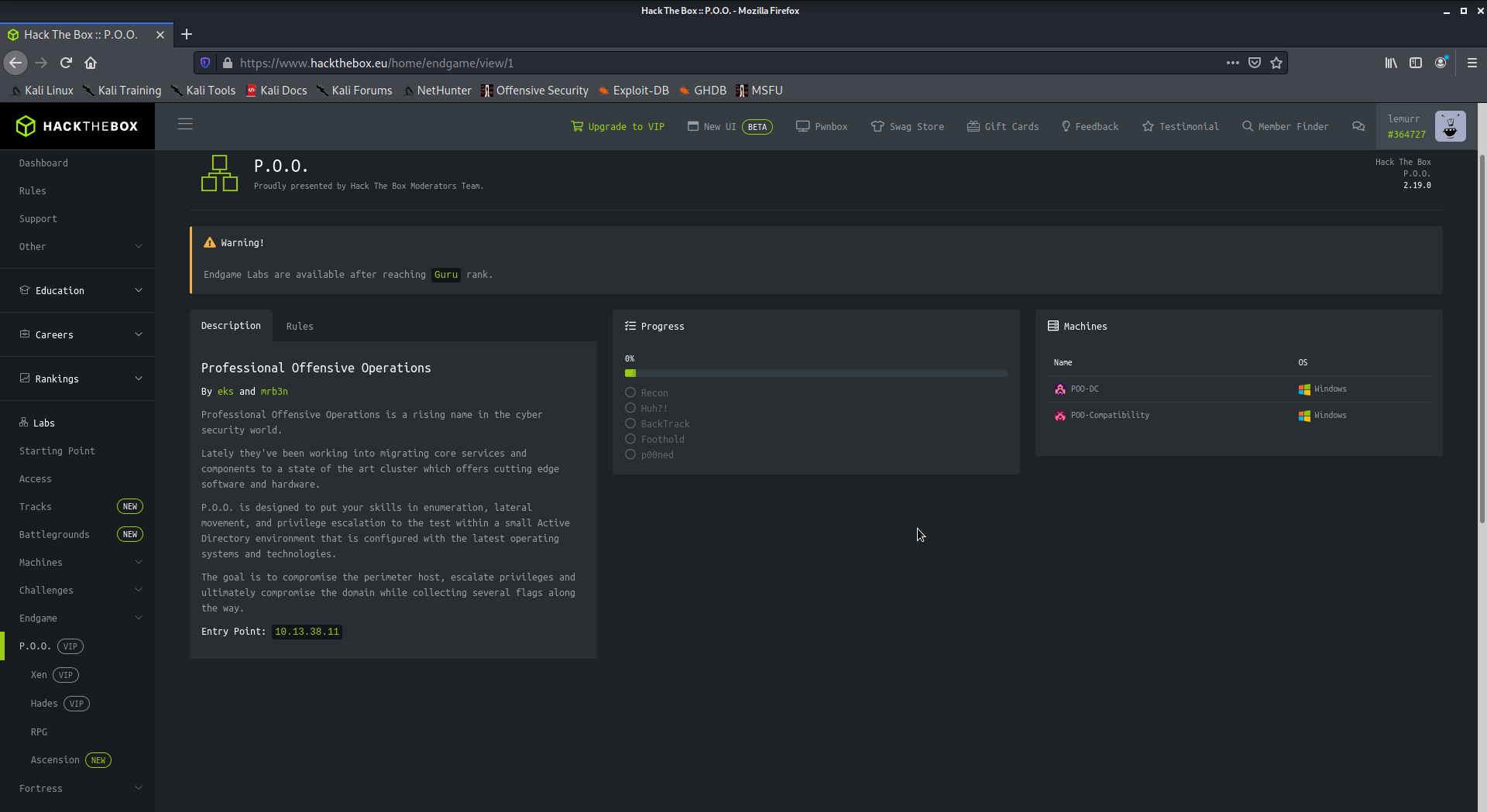Open a new browser tab
Screen dimensions: 1487x812
(x=187, y=34)
